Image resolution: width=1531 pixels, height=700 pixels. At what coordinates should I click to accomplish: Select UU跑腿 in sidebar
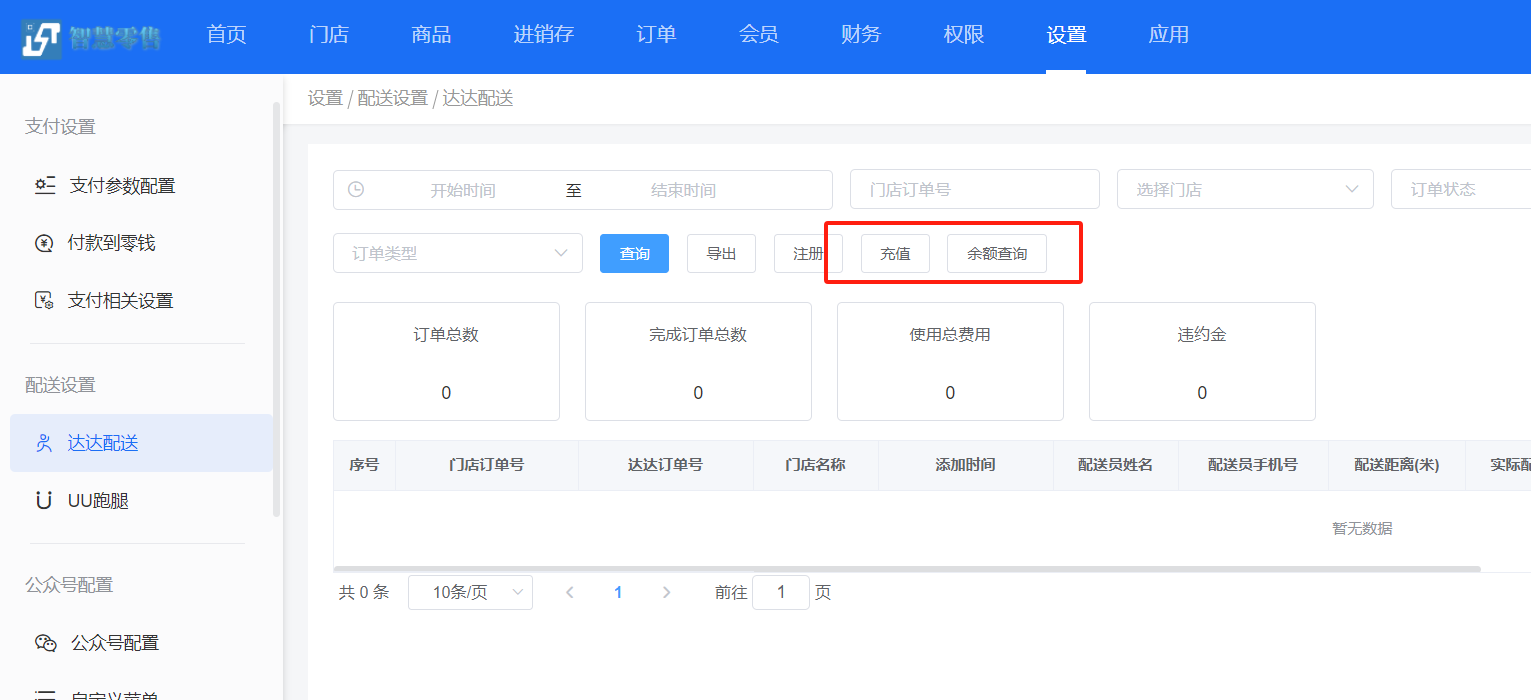[x=141, y=500]
